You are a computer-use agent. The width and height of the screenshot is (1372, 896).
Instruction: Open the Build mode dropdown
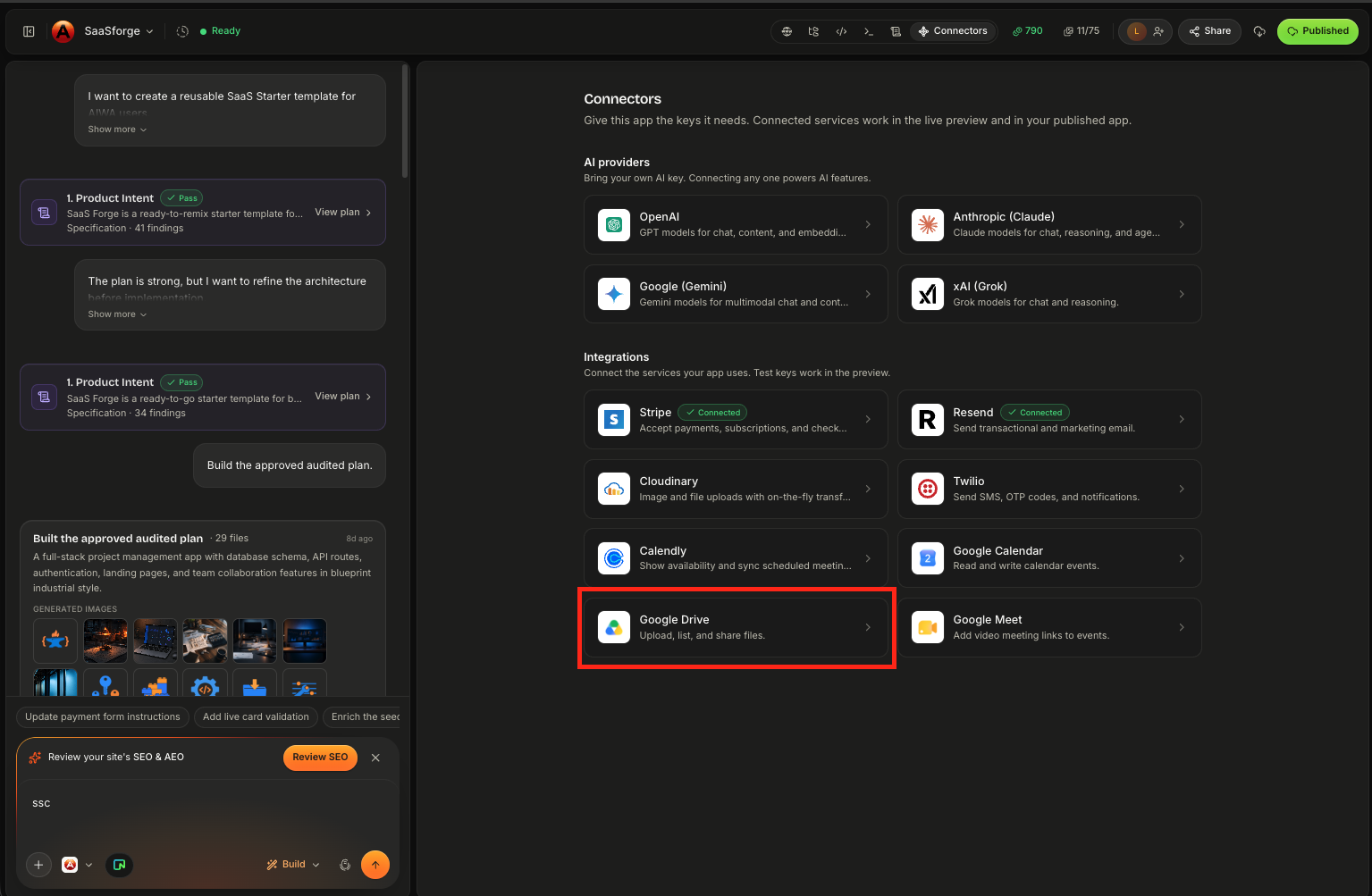pyautogui.click(x=293, y=865)
